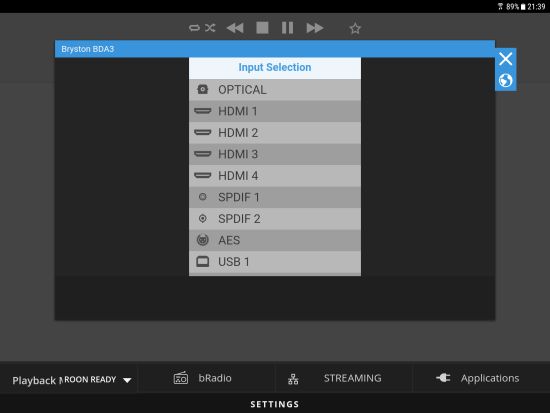Open the globe web icon
The image size is (550, 413).
505,80
